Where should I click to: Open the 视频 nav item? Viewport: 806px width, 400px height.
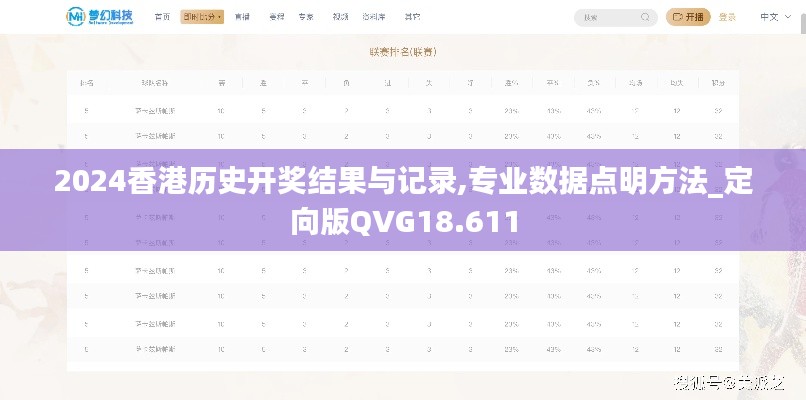[x=340, y=16]
